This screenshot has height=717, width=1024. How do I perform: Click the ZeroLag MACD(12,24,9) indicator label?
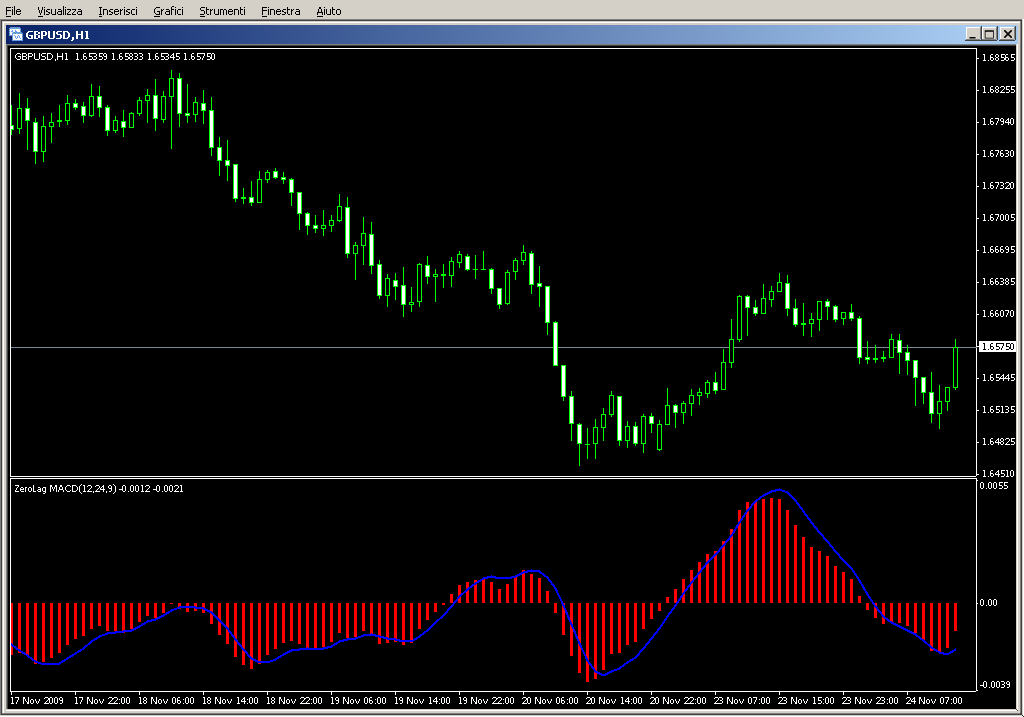99,488
